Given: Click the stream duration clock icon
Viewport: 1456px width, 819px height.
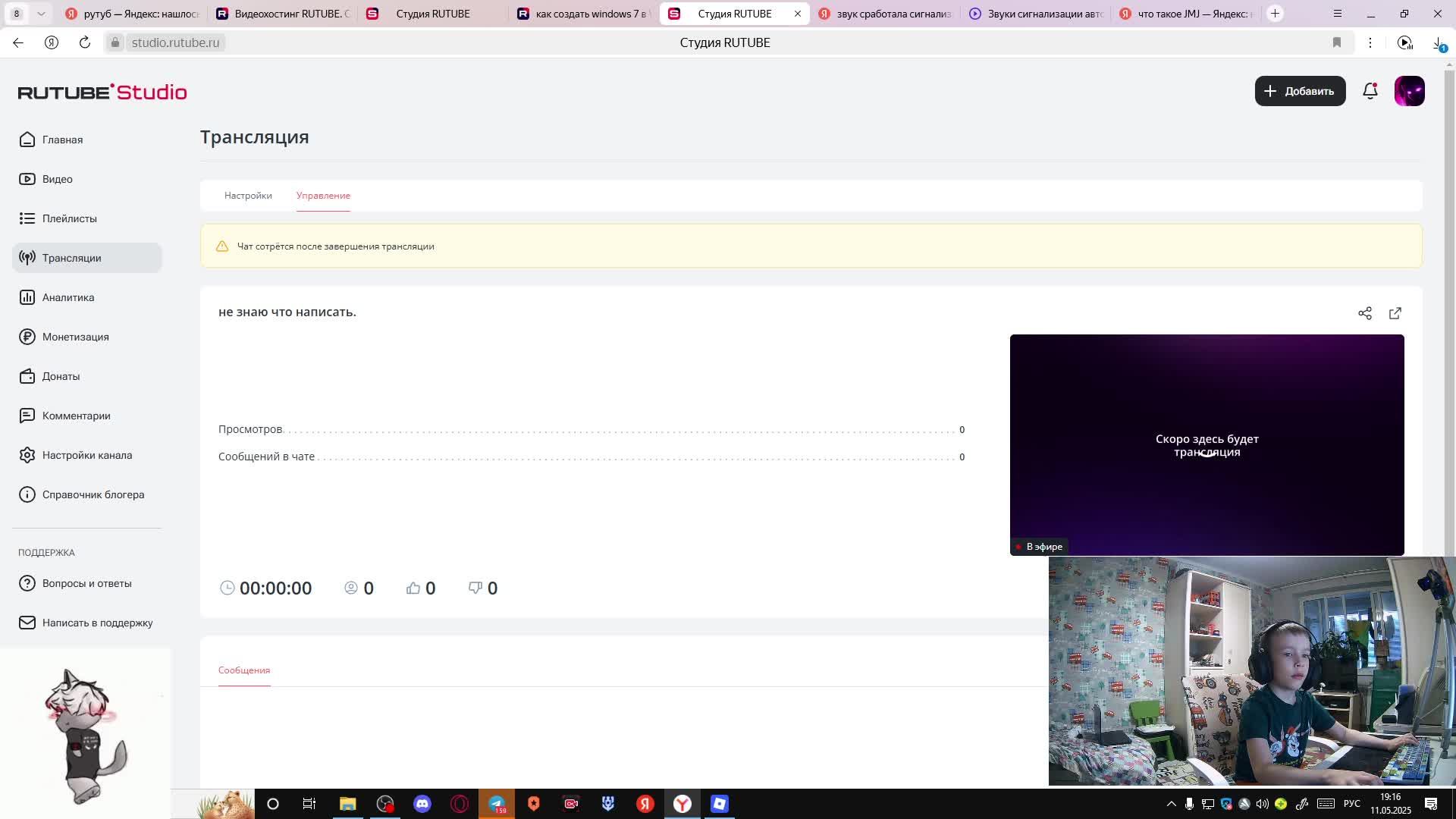Looking at the screenshot, I should click(x=227, y=588).
